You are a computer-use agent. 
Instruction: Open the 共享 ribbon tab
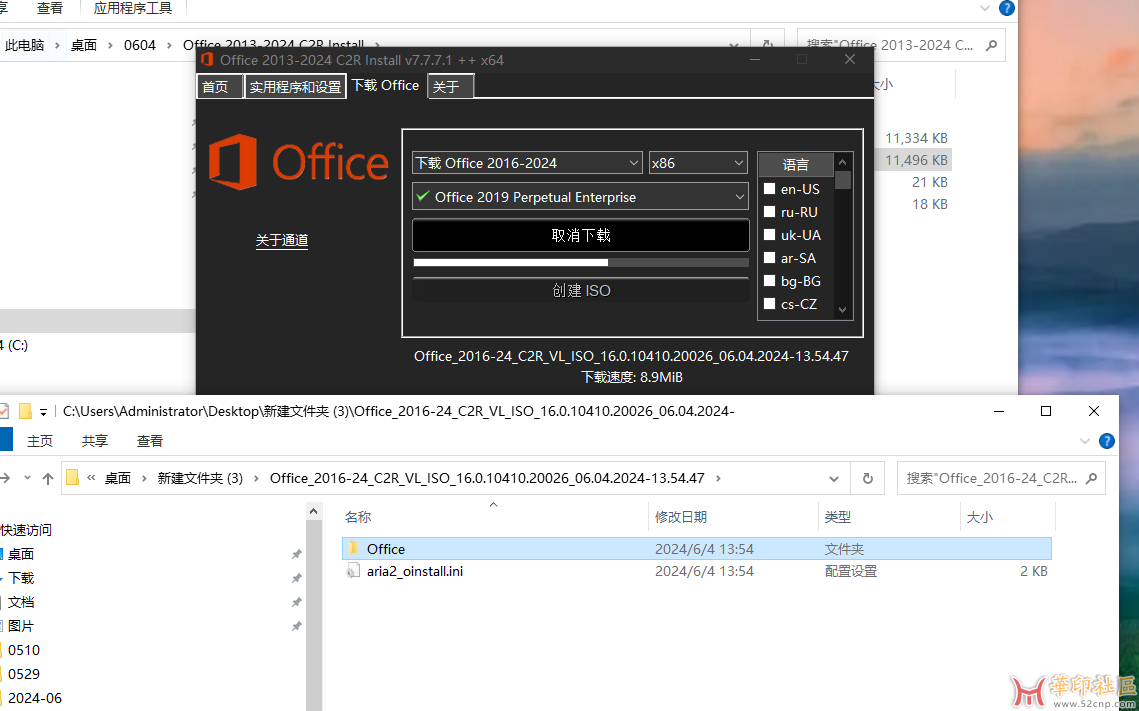click(94, 441)
